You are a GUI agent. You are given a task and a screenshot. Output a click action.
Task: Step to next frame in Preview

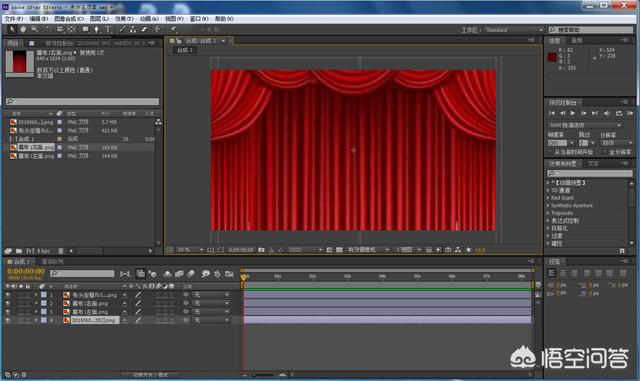point(584,113)
